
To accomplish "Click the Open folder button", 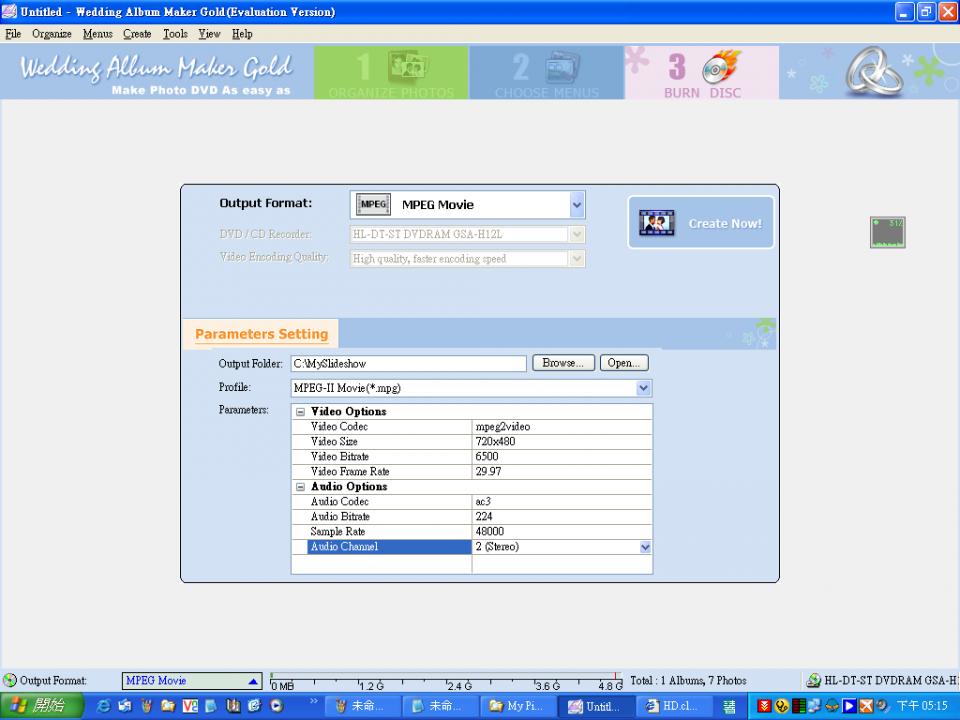I will point(625,363).
